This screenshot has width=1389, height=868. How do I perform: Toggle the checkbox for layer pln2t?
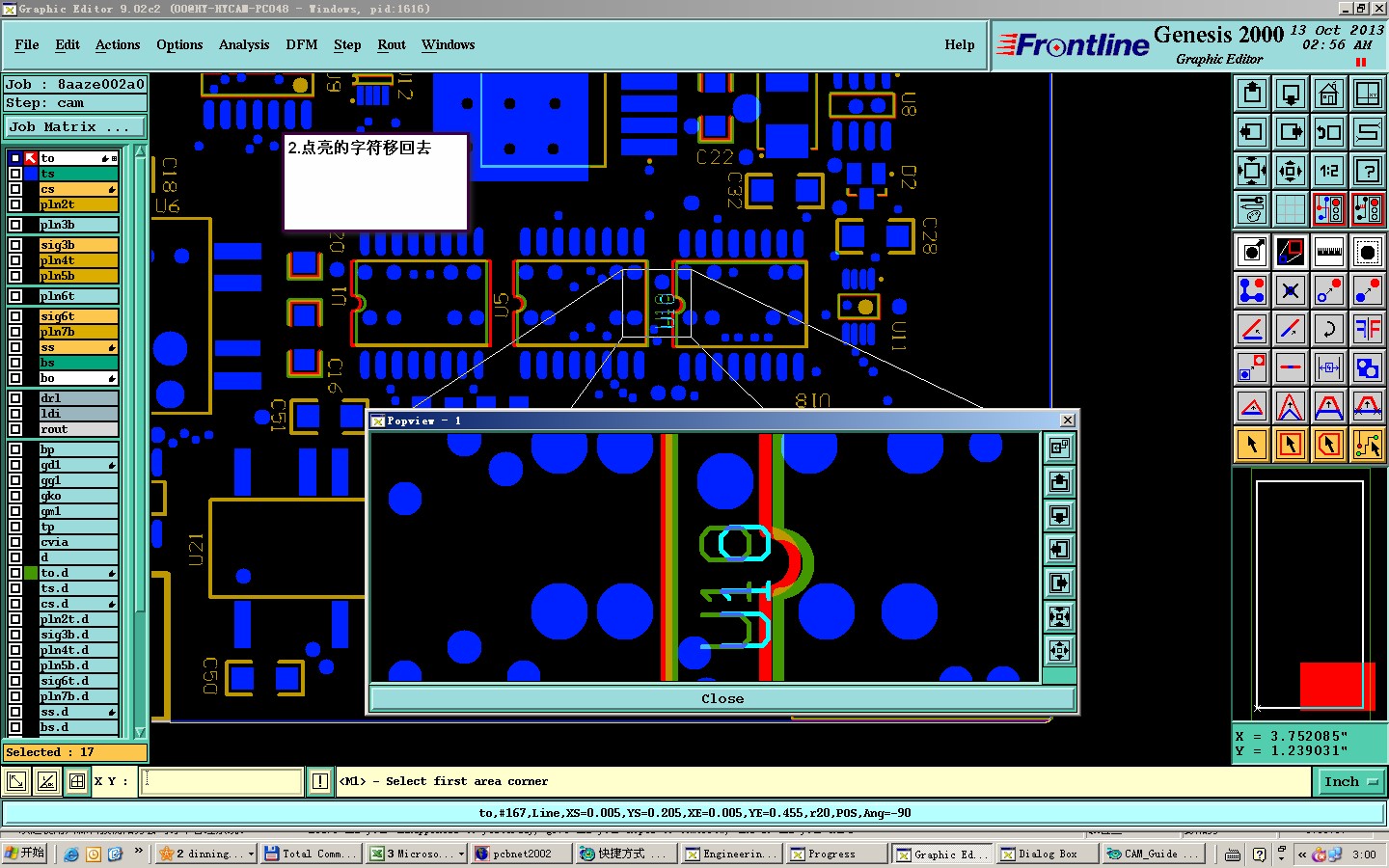point(15,204)
